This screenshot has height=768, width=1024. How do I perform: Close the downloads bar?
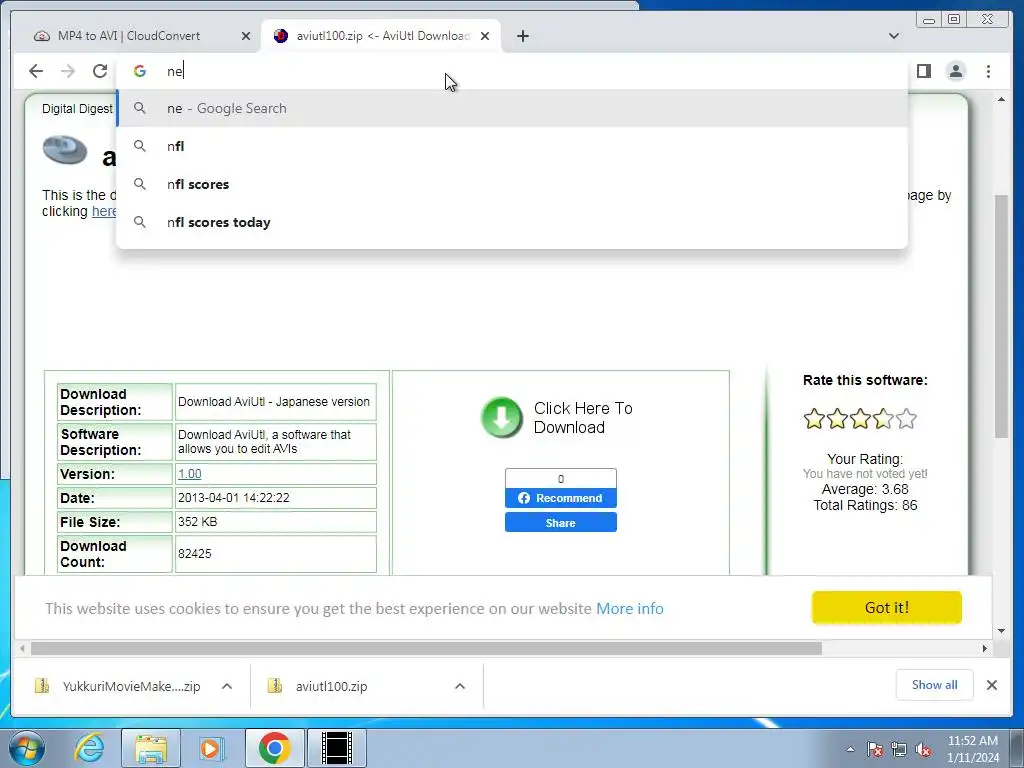(992, 685)
